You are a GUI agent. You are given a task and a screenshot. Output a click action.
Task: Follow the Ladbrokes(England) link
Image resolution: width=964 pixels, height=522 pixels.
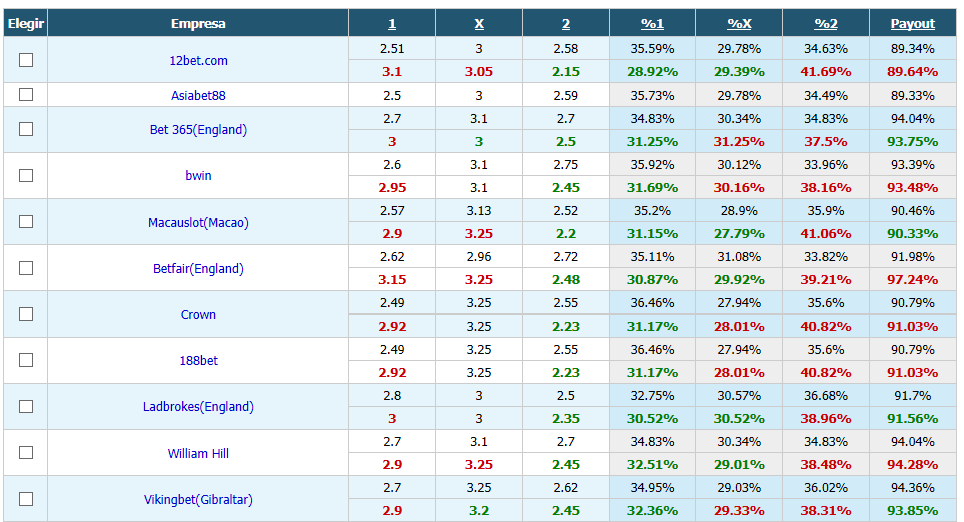click(x=198, y=407)
